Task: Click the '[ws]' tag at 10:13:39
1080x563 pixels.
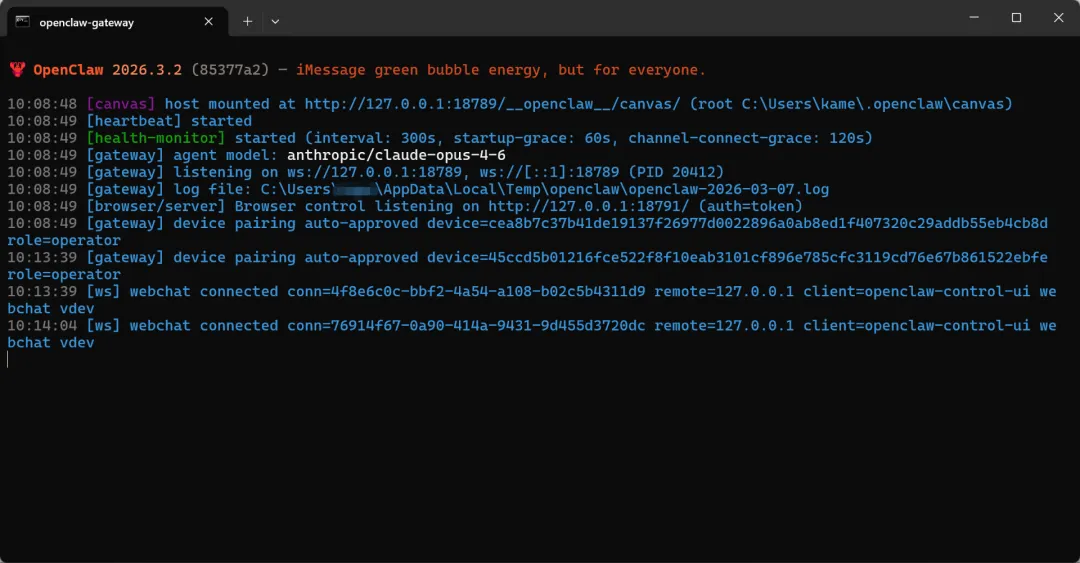Action: (103, 291)
